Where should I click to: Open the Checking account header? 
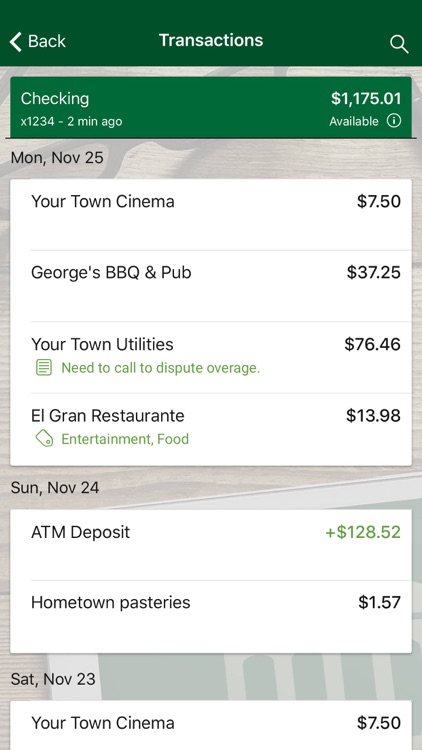(x=211, y=107)
